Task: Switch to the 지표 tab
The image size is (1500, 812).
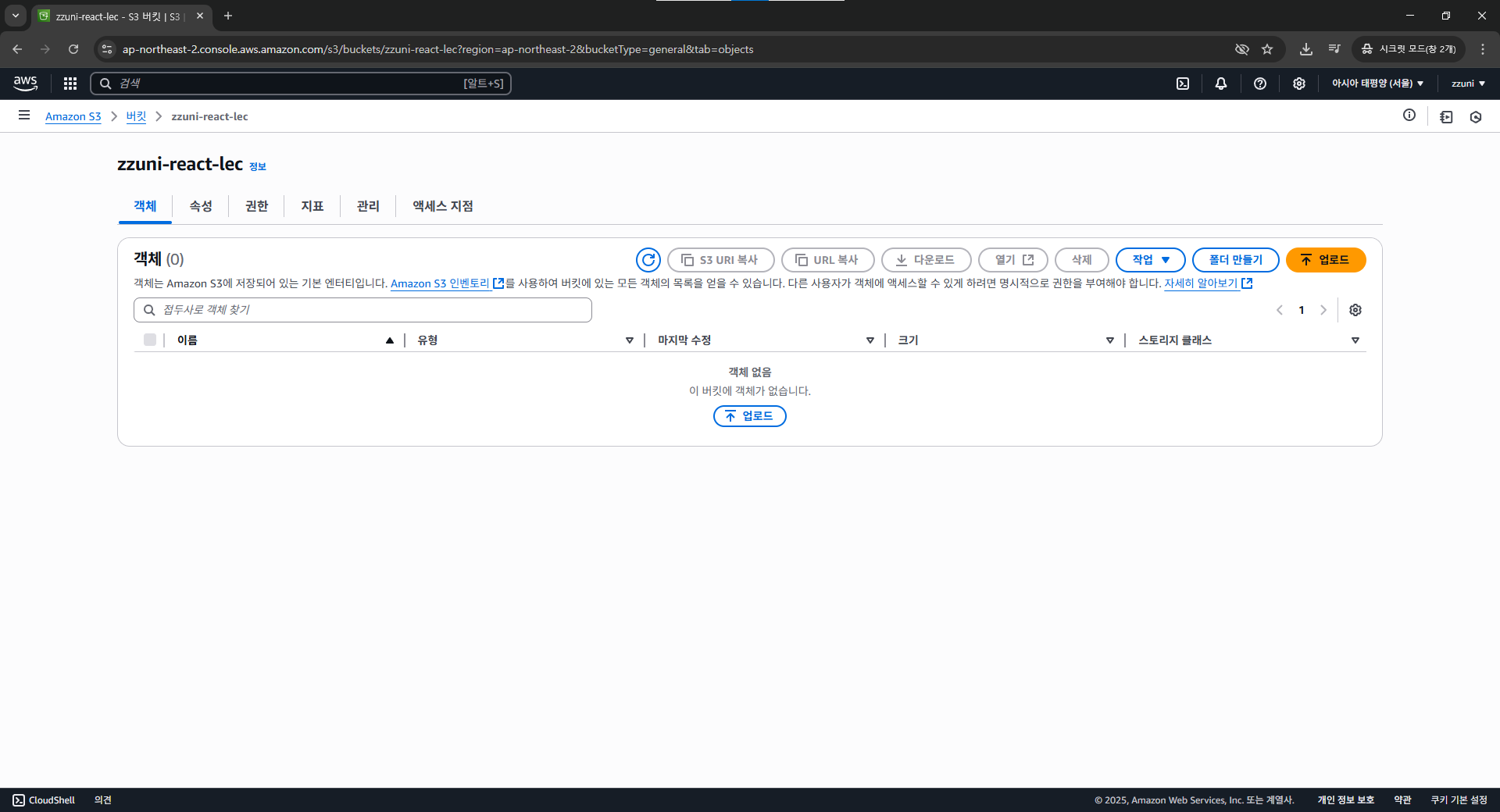Action: (x=312, y=206)
